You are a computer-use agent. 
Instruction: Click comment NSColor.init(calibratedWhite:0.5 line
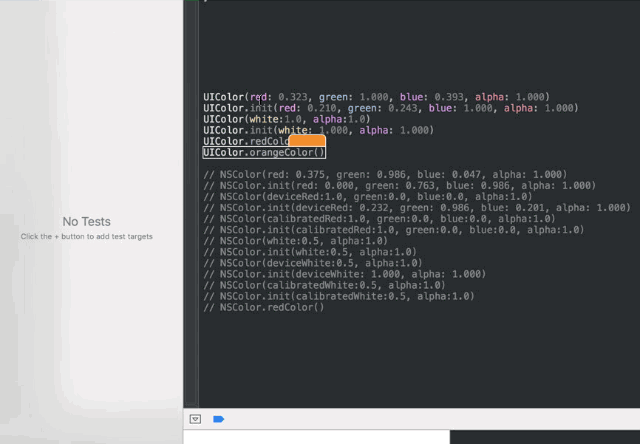click(x=339, y=296)
